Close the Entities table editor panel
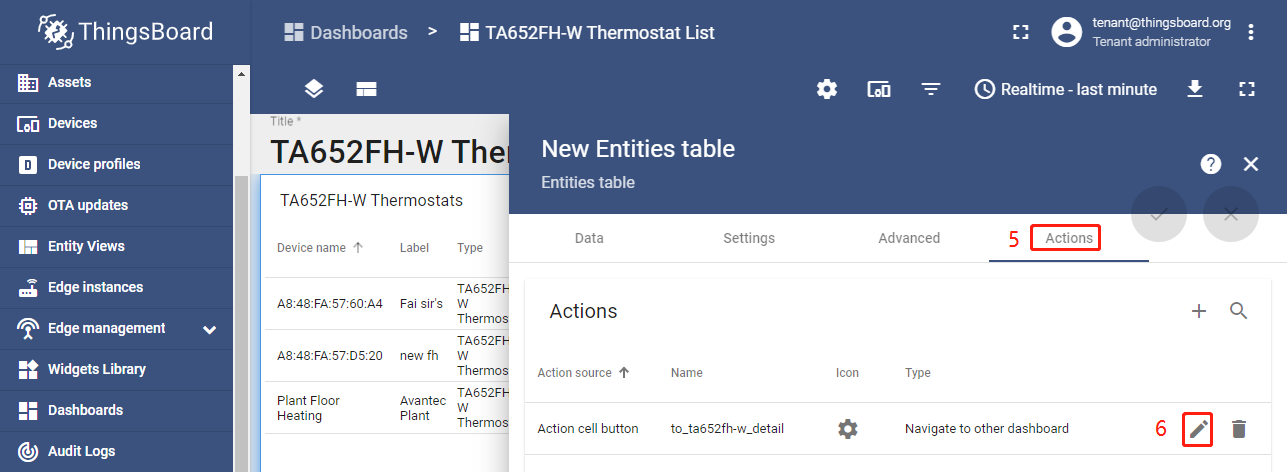Viewport: 1287px width, 472px height. pyautogui.click(x=1251, y=164)
